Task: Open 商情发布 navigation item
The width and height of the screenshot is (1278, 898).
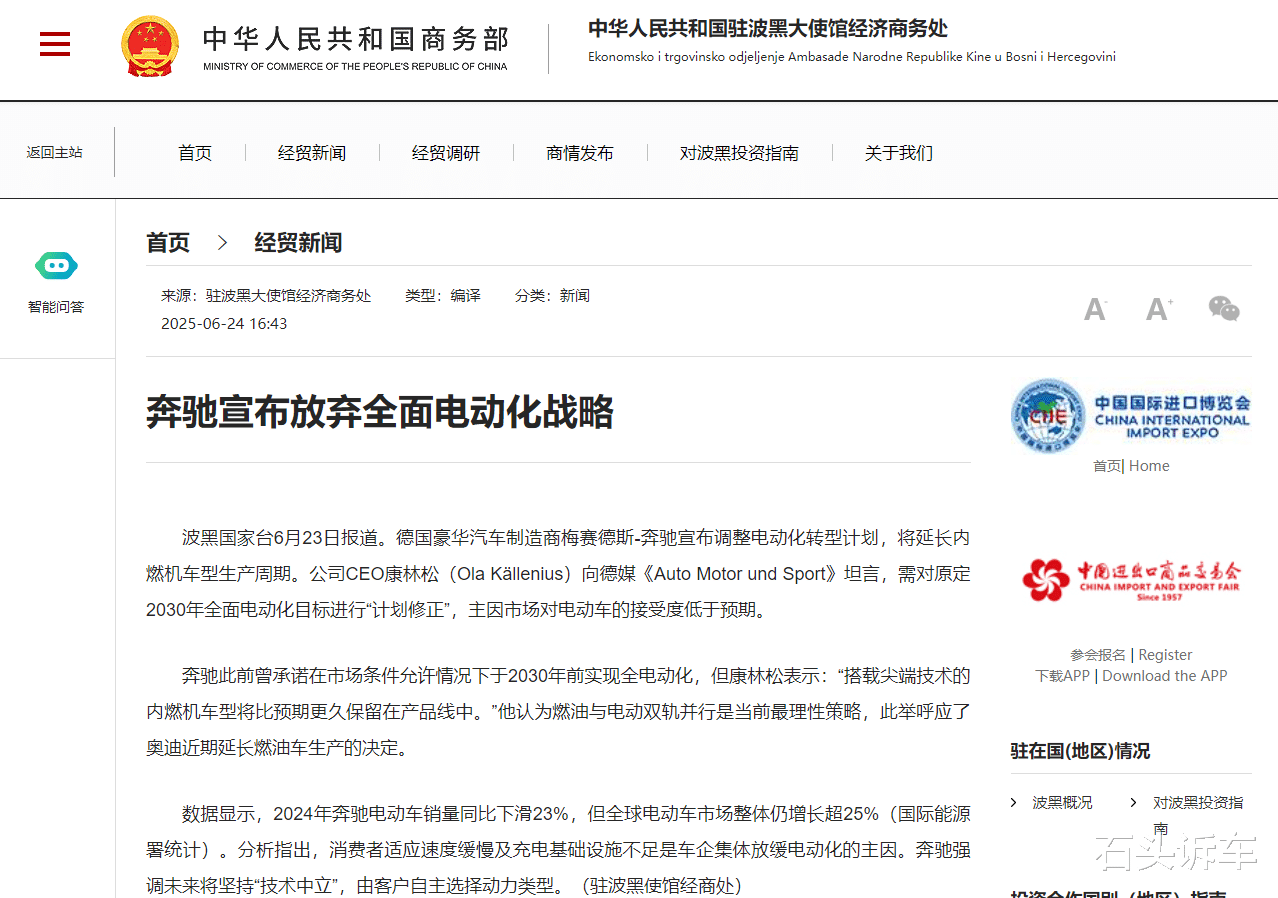Action: tap(580, 153)
